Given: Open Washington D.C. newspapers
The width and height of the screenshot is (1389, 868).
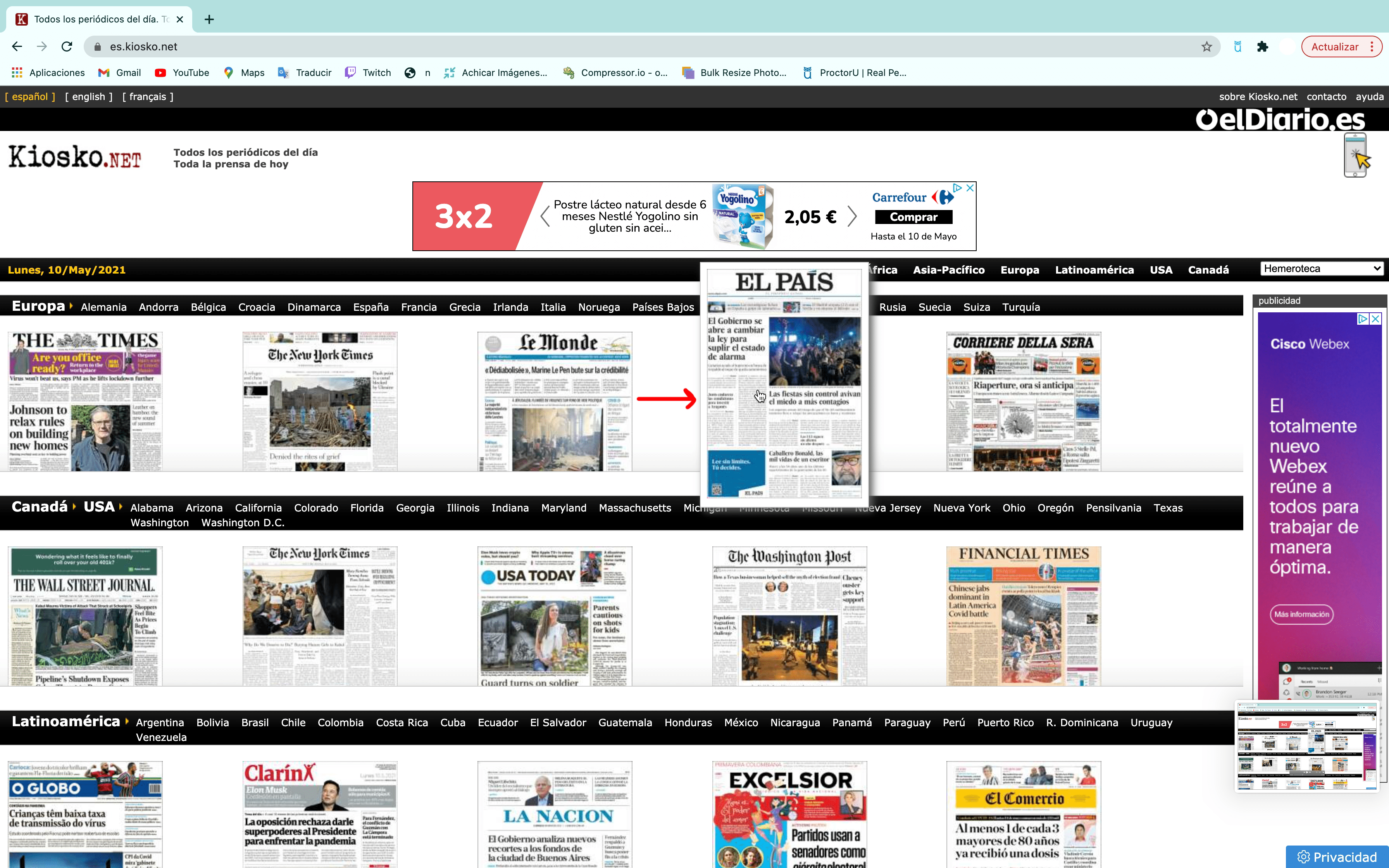Looking at the screenshot, I should 243,522.
